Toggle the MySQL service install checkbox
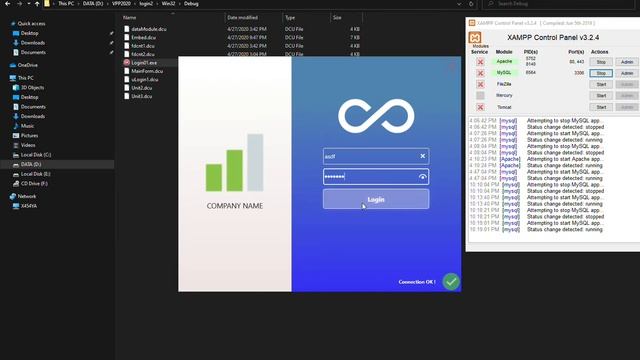The height and width of the screenshot is (360, 640). pos(480,73)
